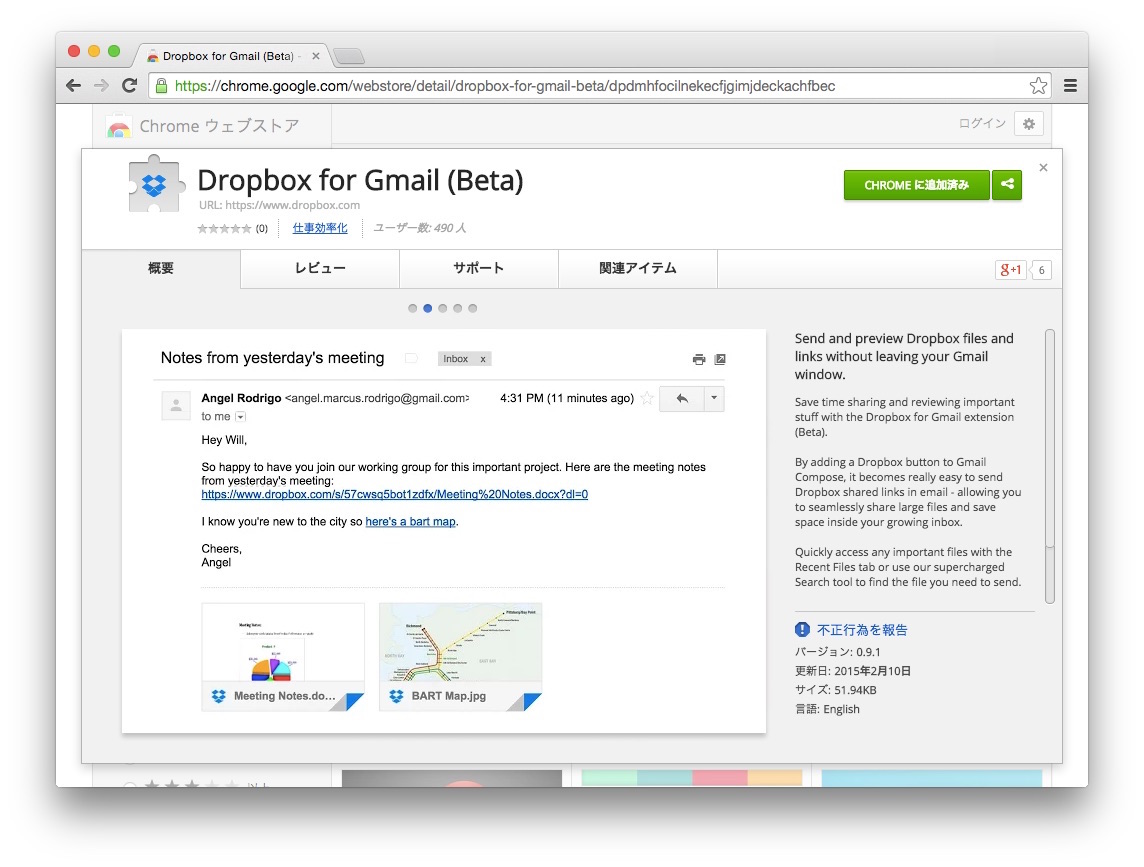Click the 不正行為を報告 link
This screenshot has width=1144, height=867.
pyautogui.click(x=862, y=630)
